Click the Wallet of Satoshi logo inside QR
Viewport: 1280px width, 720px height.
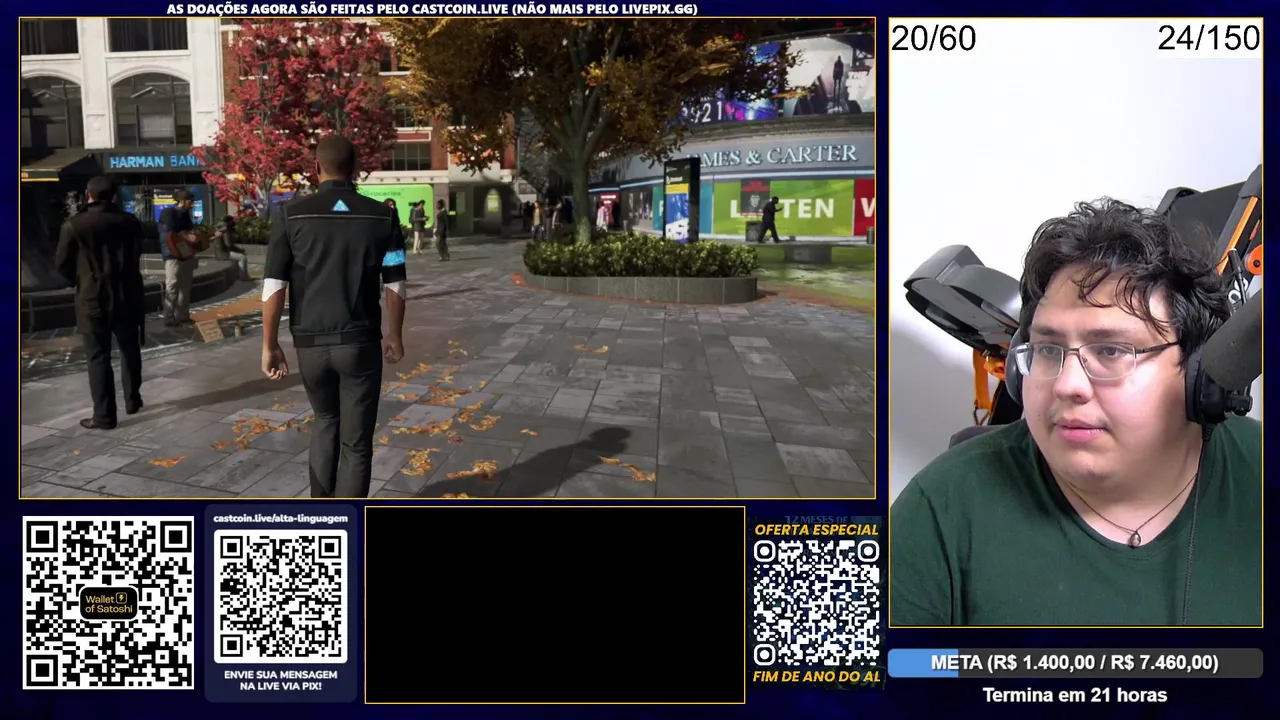click(x=108, y=603)
